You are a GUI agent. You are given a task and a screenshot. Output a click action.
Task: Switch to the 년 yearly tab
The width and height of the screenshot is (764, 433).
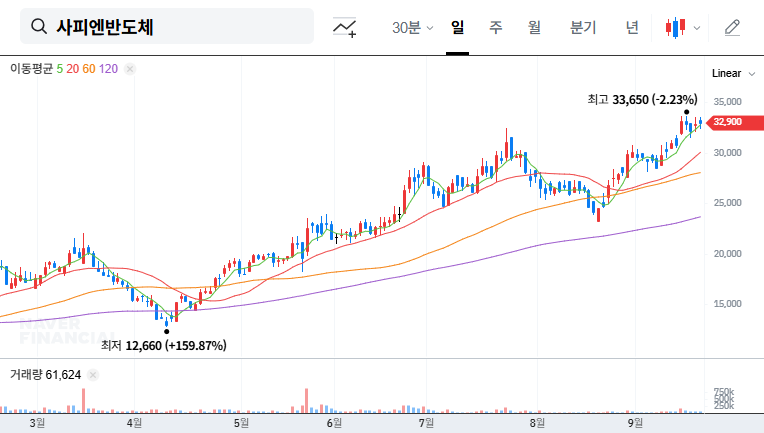[632, 27]
